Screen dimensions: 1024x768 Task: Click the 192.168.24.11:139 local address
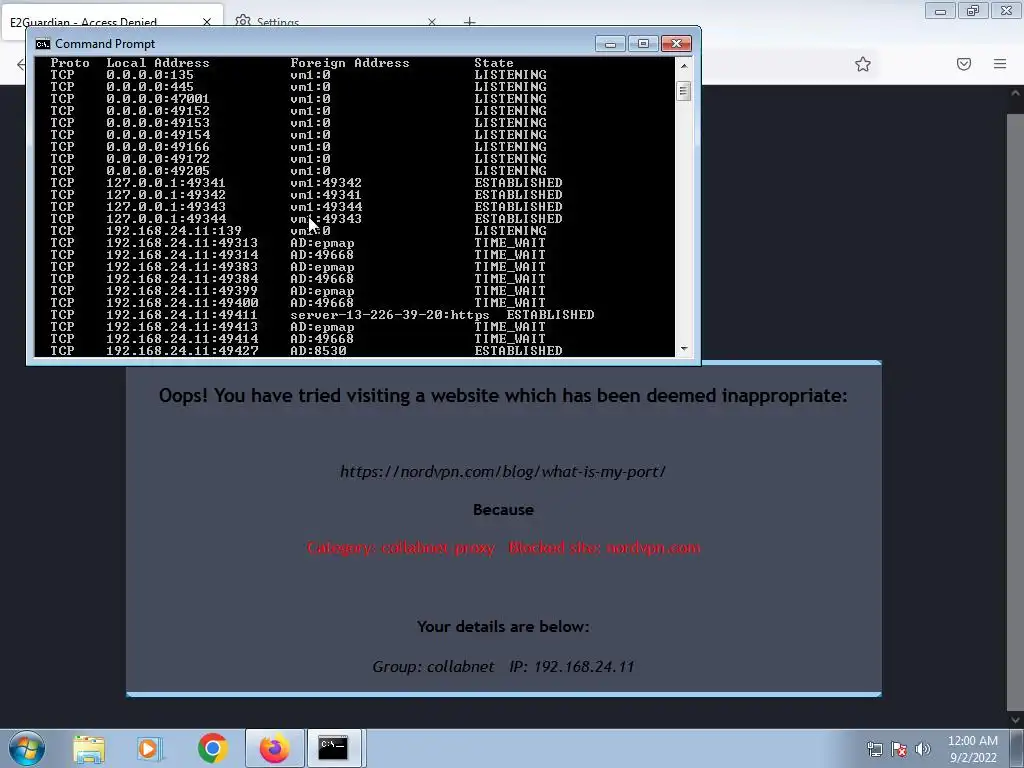[174, 231]
